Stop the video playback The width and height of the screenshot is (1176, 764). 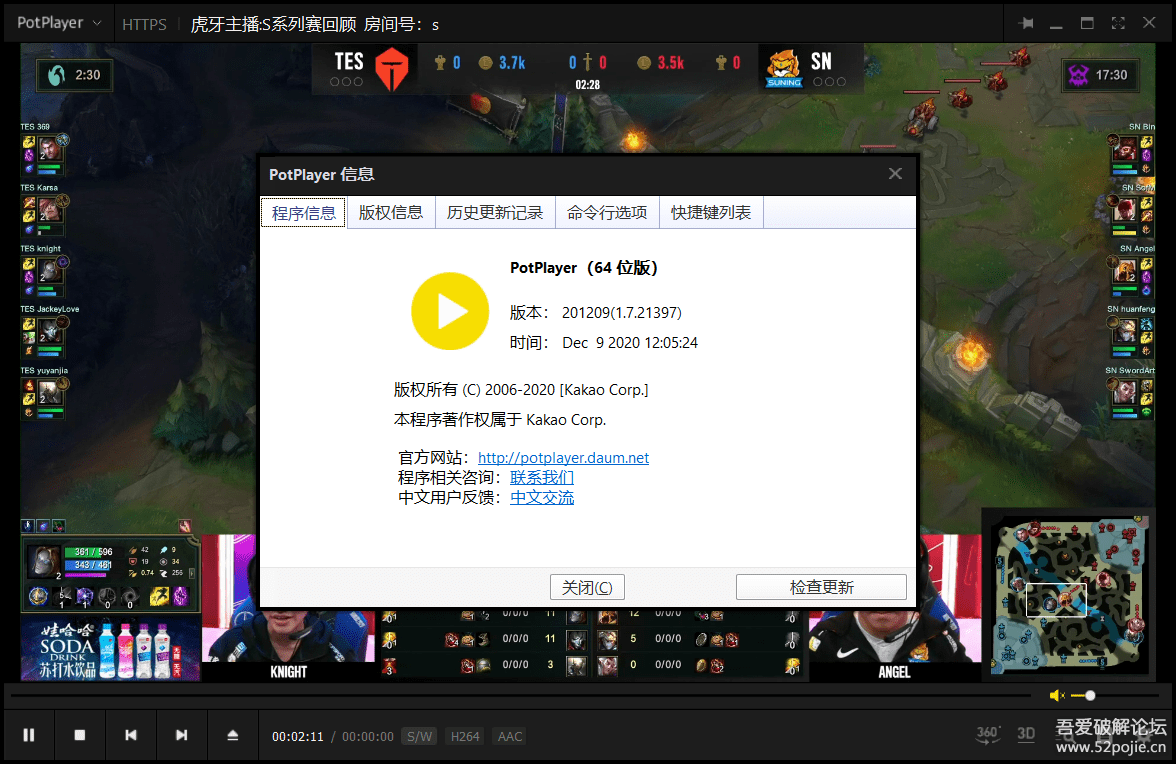point(80,735)
